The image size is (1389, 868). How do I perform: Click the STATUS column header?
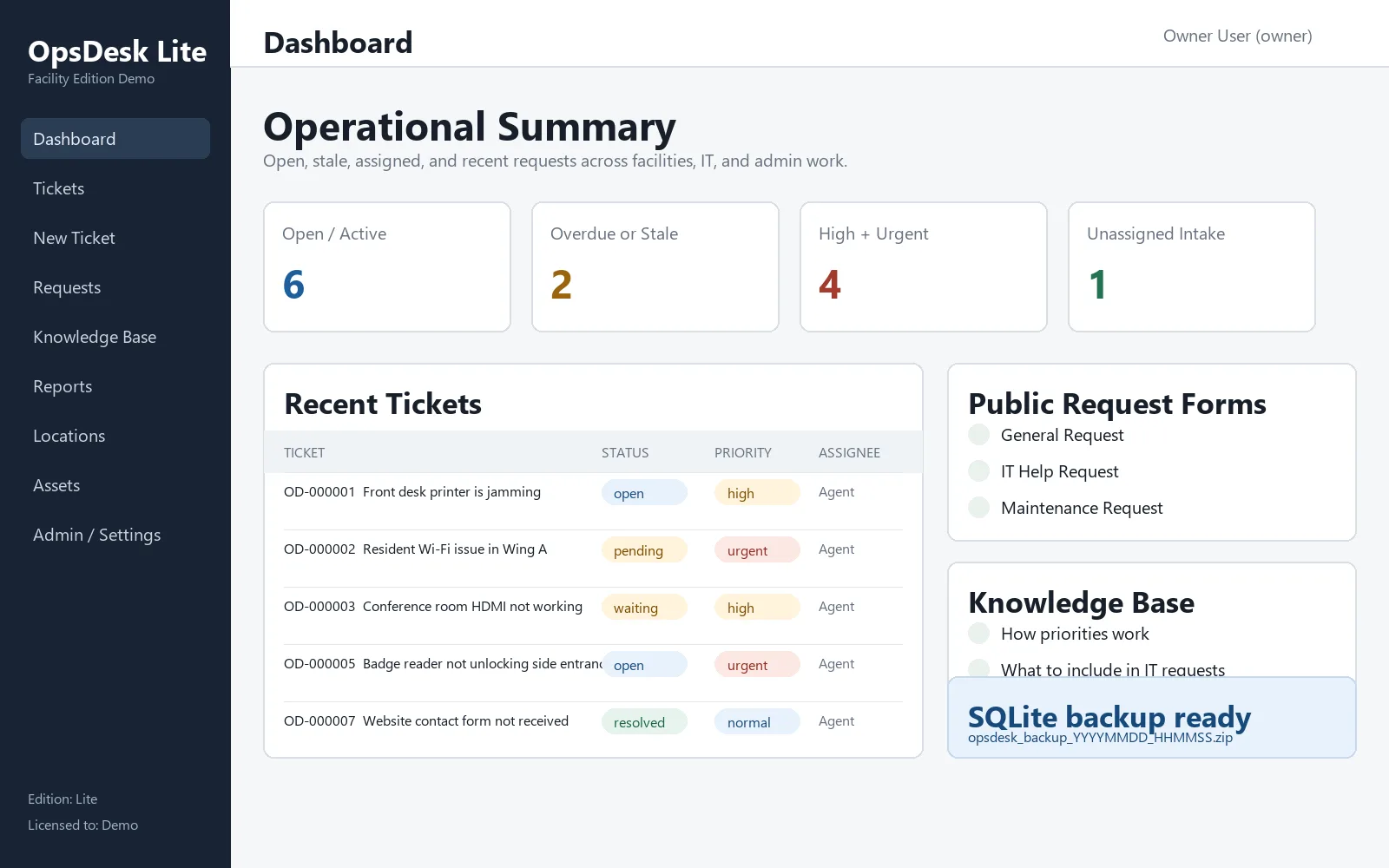[625, 453]
